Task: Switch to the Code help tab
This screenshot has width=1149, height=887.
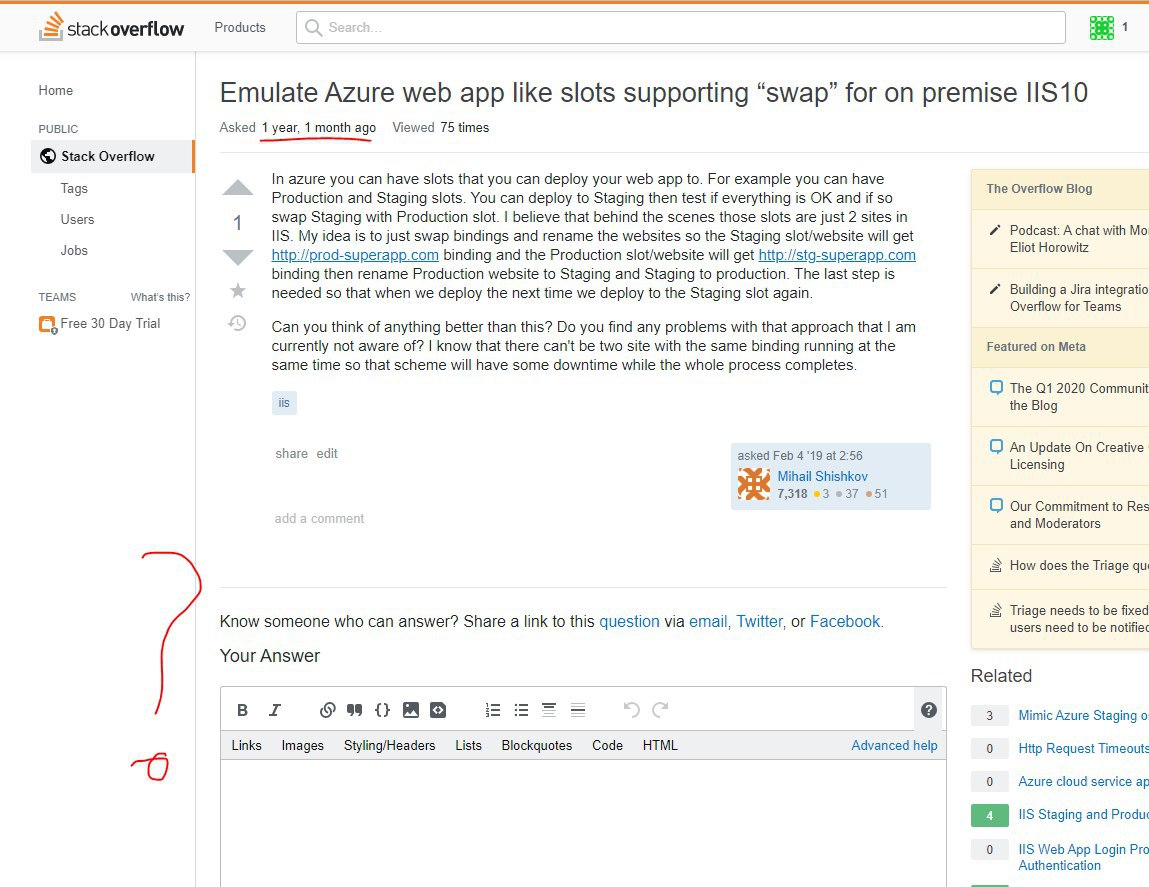Action: point(607,745)
